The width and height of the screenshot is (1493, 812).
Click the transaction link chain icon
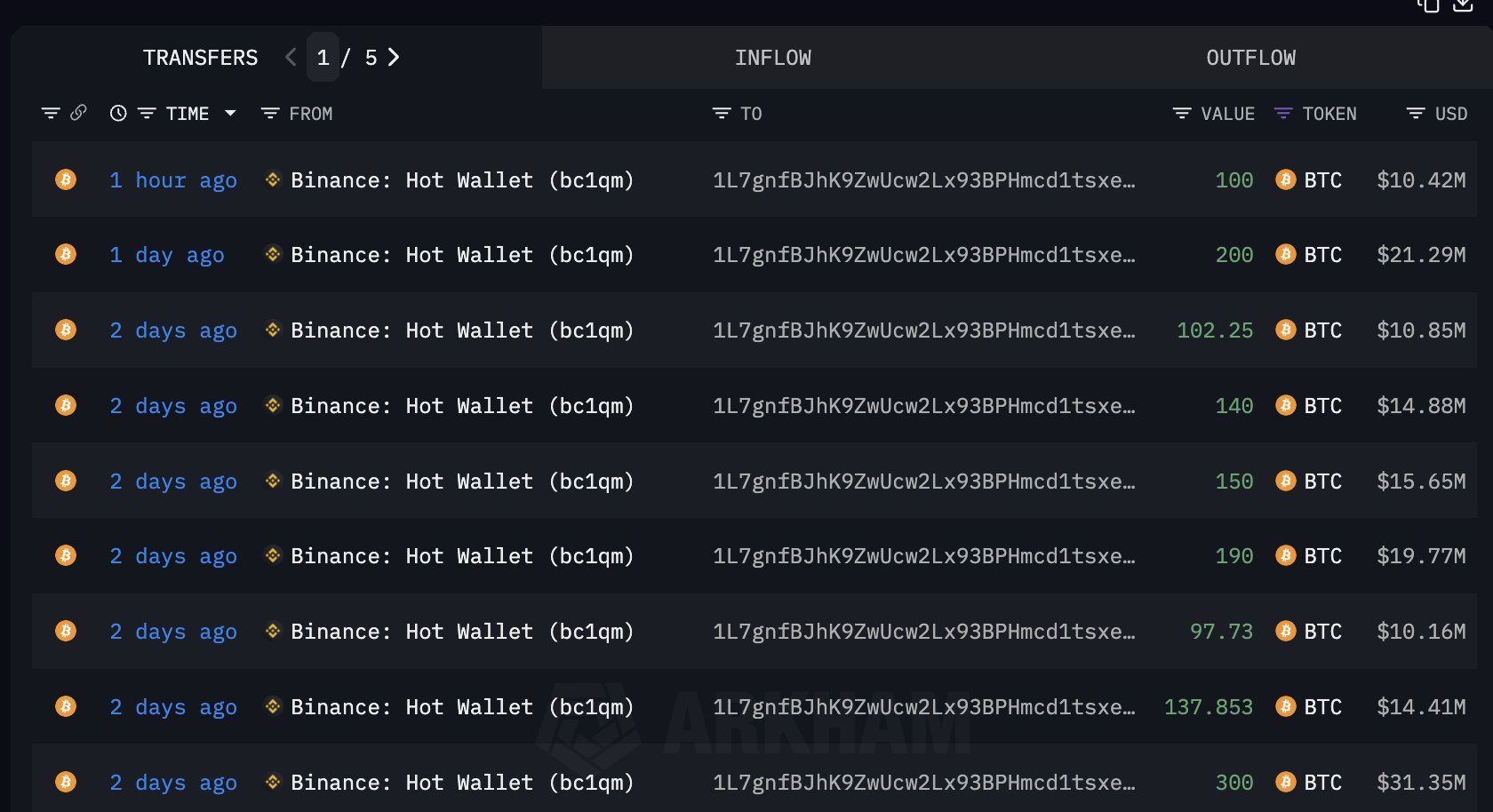tap(78, 113)
